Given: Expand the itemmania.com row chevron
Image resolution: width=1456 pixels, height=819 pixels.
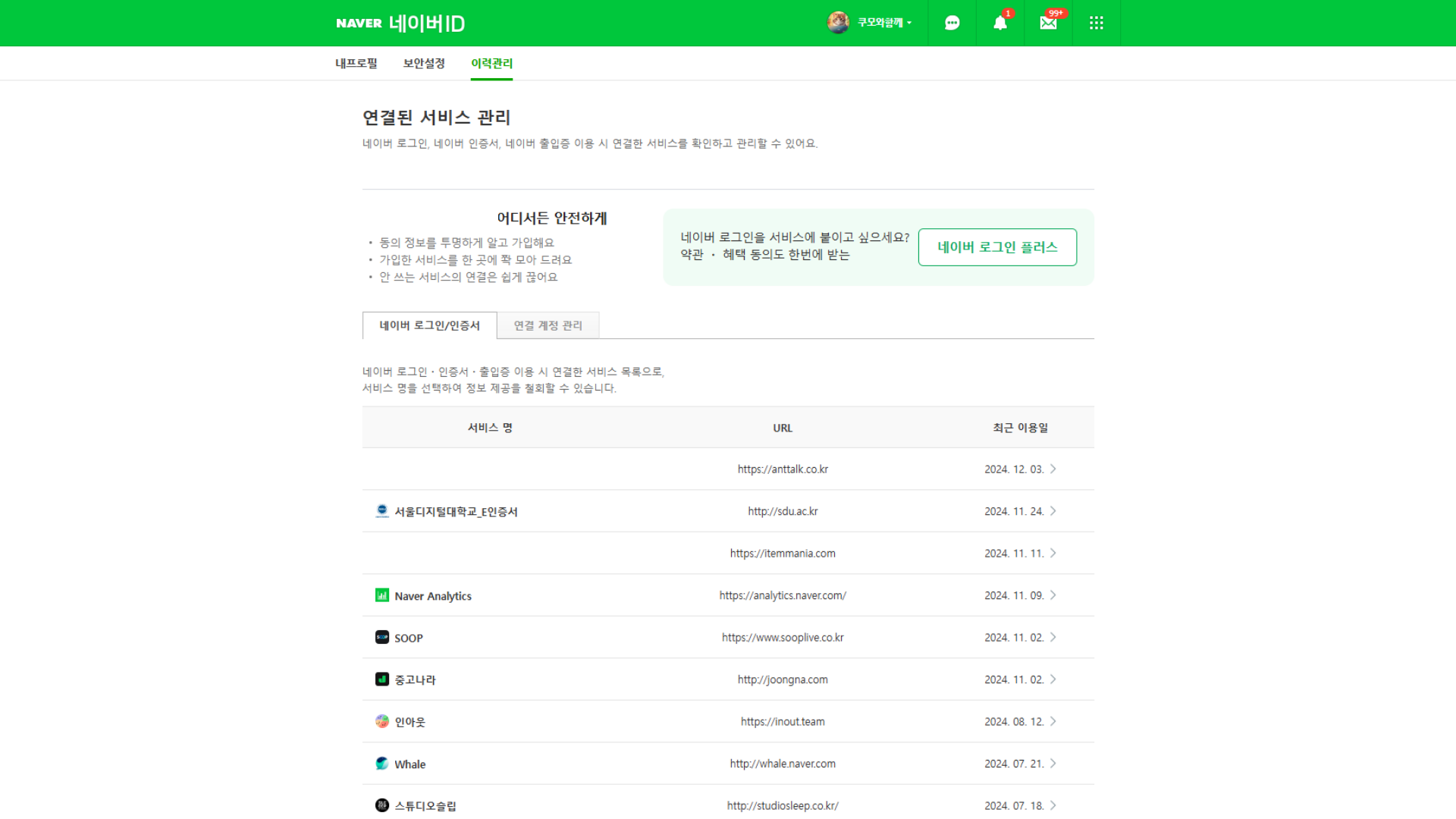Looking at the screenshot, I should pos(1053,553).
